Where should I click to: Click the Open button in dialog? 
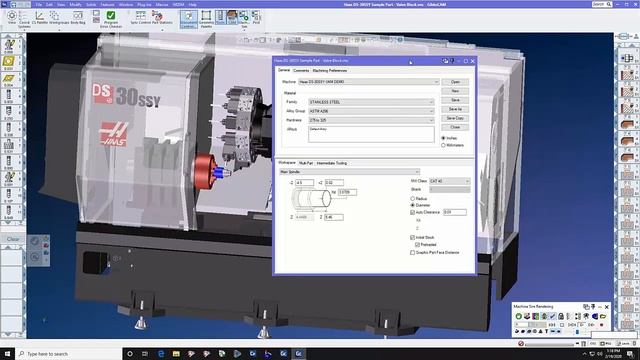pos(455,82)
